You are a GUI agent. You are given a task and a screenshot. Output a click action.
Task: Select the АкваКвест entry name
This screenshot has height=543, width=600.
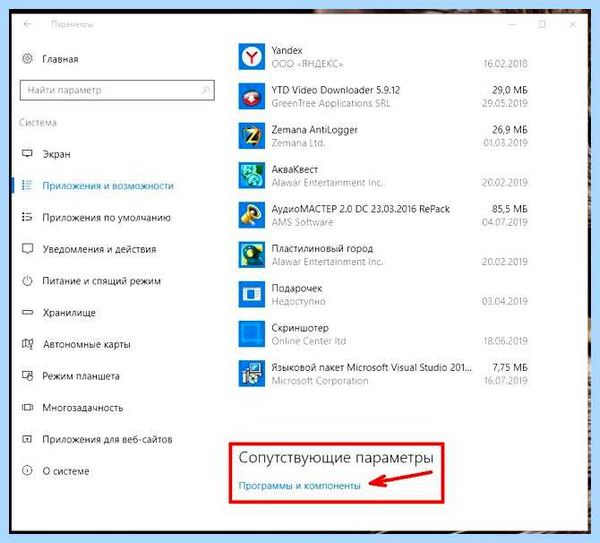295,170
